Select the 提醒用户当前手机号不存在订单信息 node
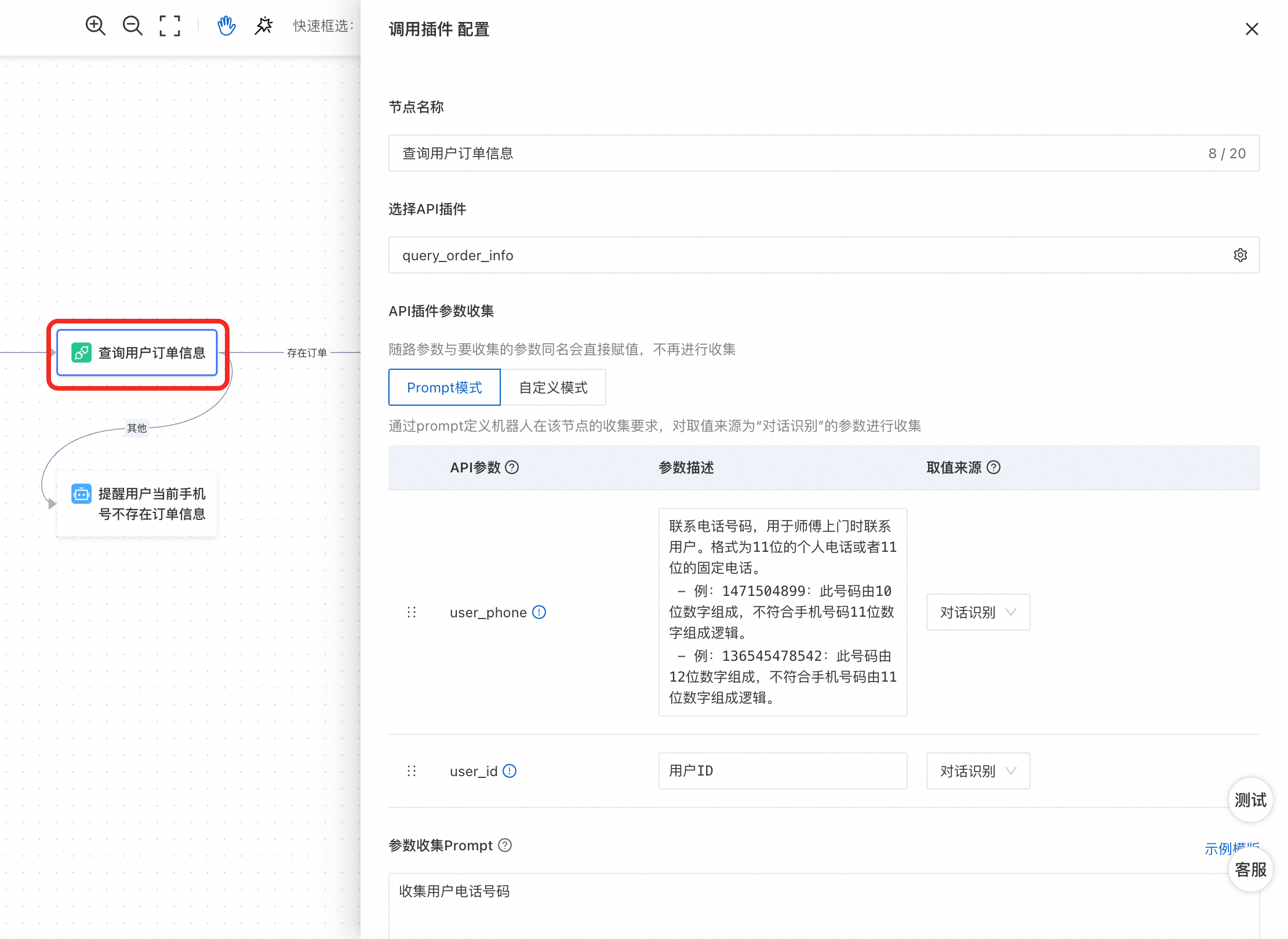Viewport: 1288px width, 939px height. coord(137,503)
